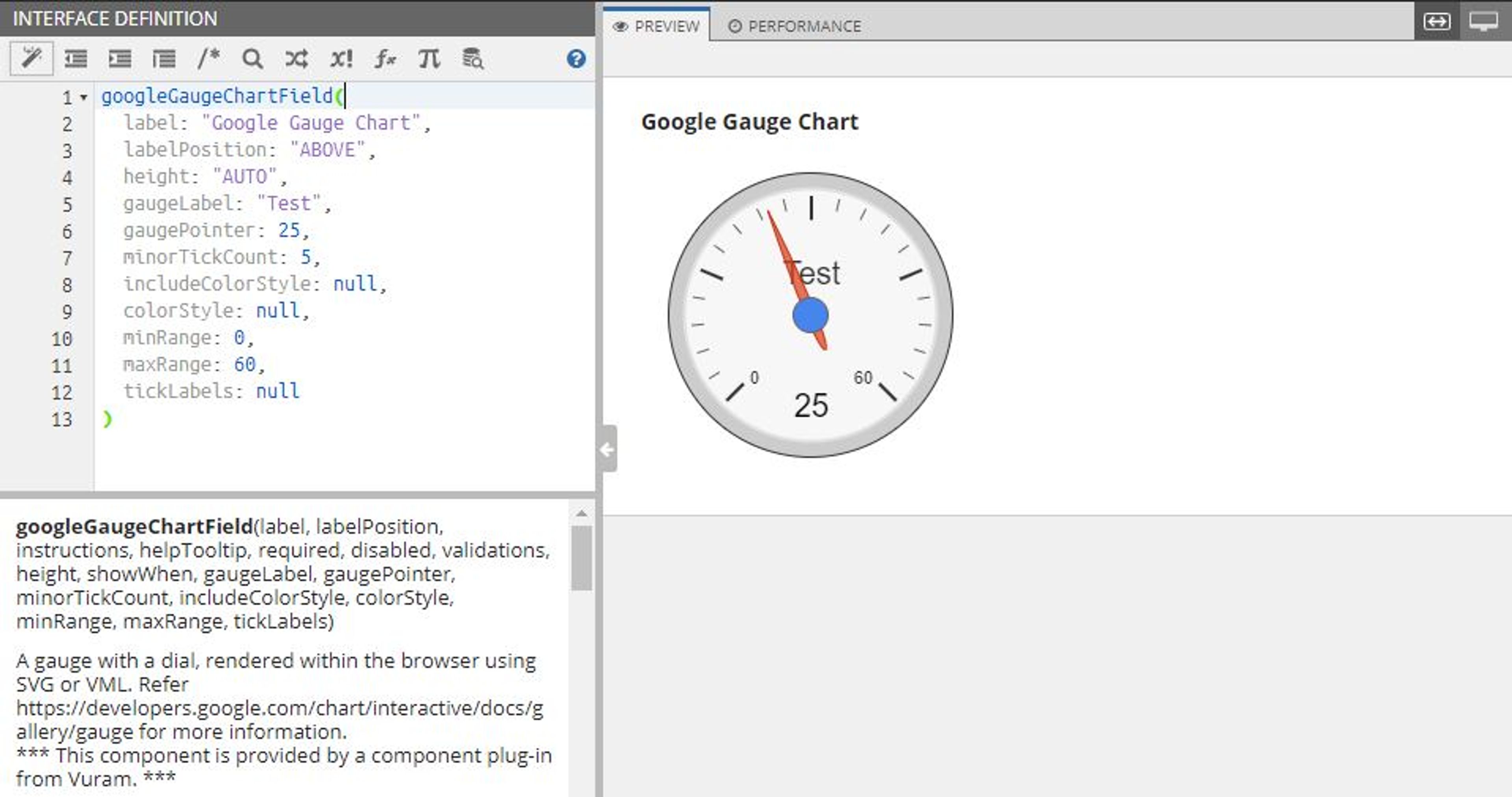The width and height of the screenshot is (1512, 797).
Task: Toggle comment with the /* icon
Action: pos(208,59)
